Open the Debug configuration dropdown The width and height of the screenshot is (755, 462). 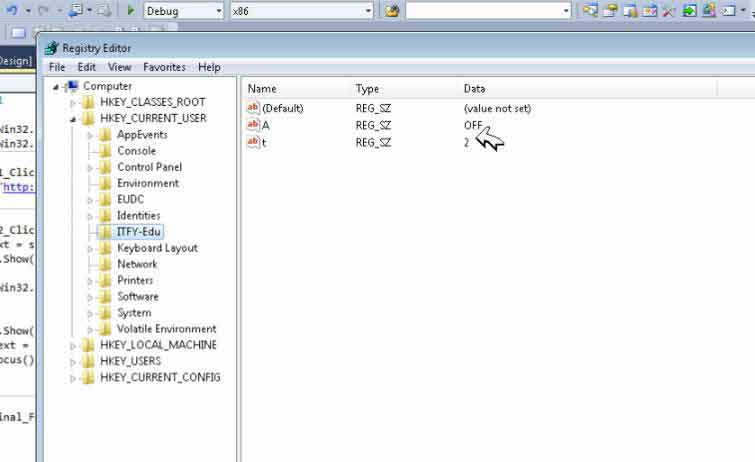218,11
